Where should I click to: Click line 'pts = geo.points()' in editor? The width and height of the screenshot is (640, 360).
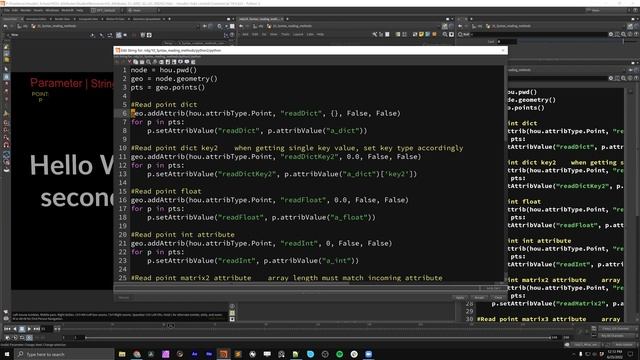[x=168, y=87]
